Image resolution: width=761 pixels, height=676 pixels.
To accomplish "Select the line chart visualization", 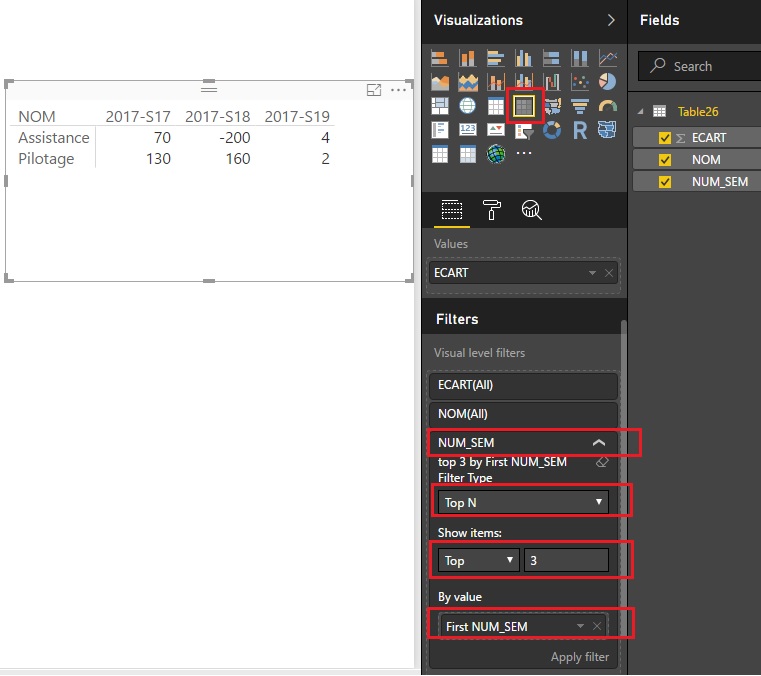I will [608, 58].
